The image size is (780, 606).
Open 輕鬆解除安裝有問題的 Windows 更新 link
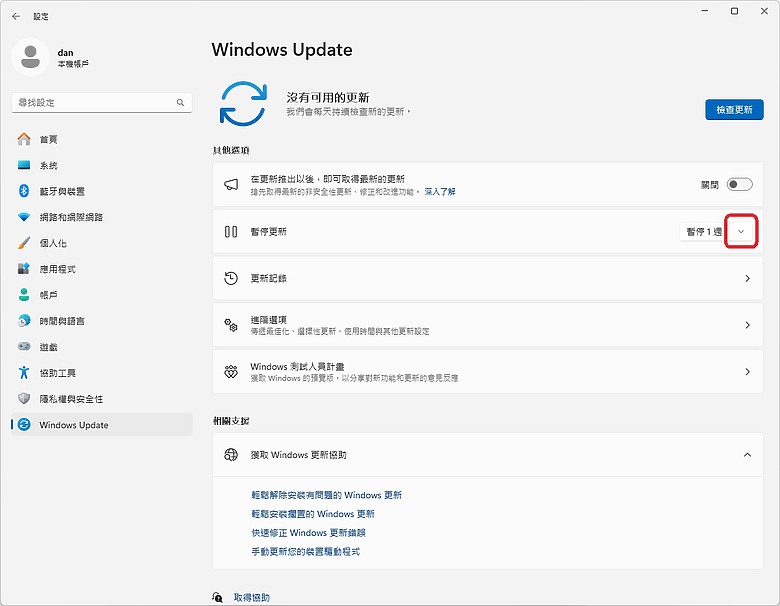(x=326, y=495)
